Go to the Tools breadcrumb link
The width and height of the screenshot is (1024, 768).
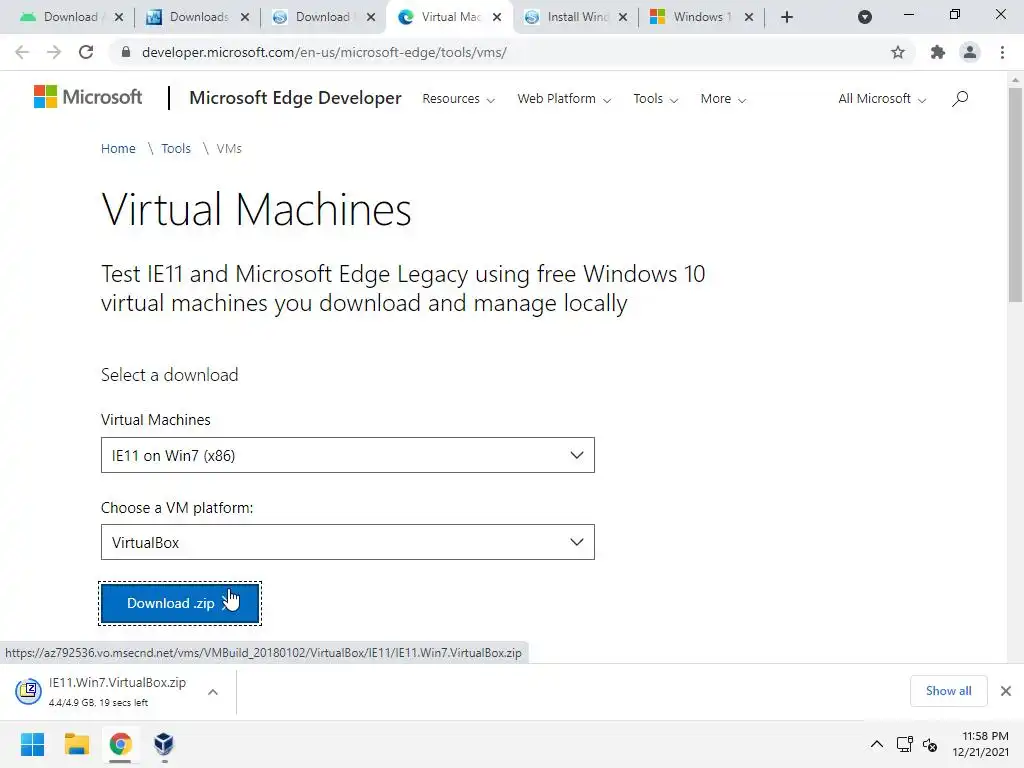click(176, 149)
